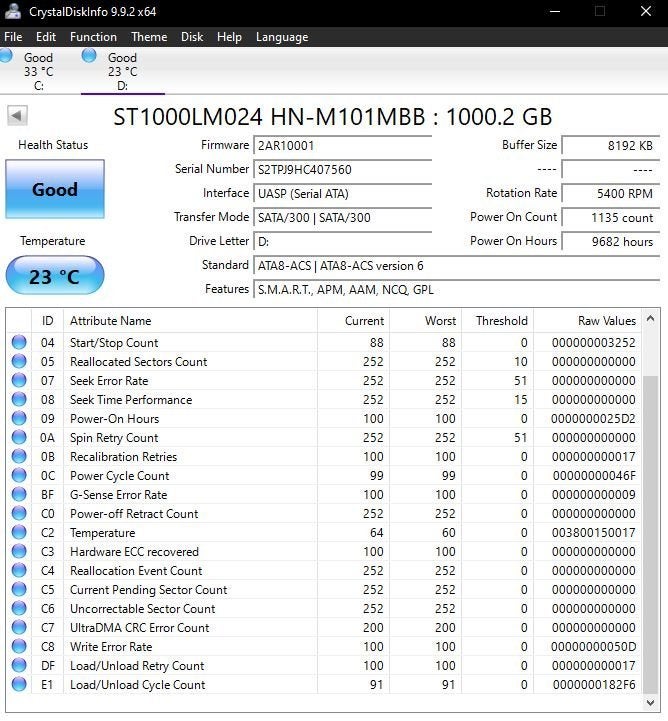Screen dimensions: 668x721
Task: Minimize the CrystalDiskInfo window
Action: (555, 11)
